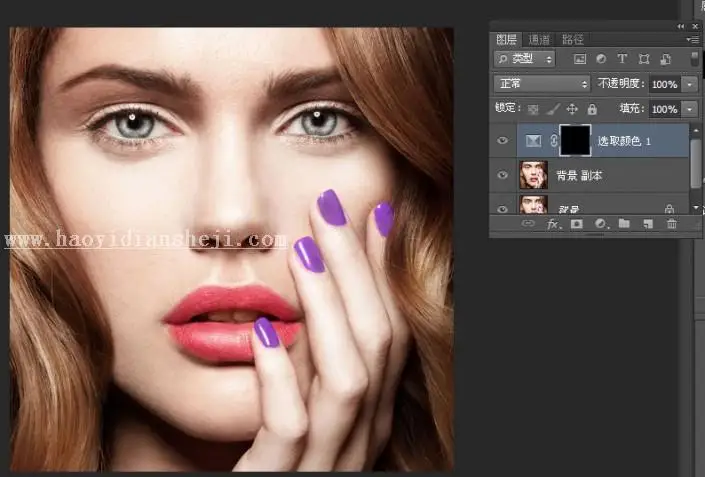
Task: Select the black layer mask thumbnail
Action: 575,140
